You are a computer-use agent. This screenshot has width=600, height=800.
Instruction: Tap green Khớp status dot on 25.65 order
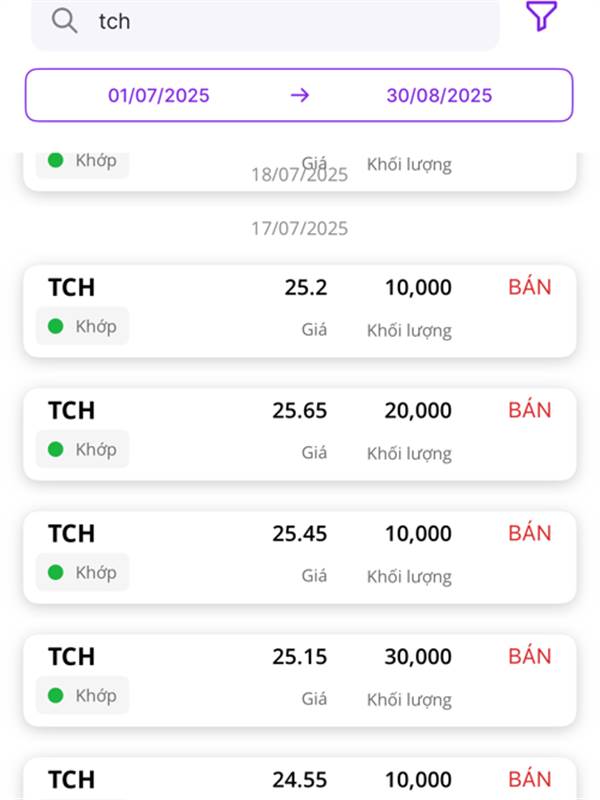[x=56, y=449]
